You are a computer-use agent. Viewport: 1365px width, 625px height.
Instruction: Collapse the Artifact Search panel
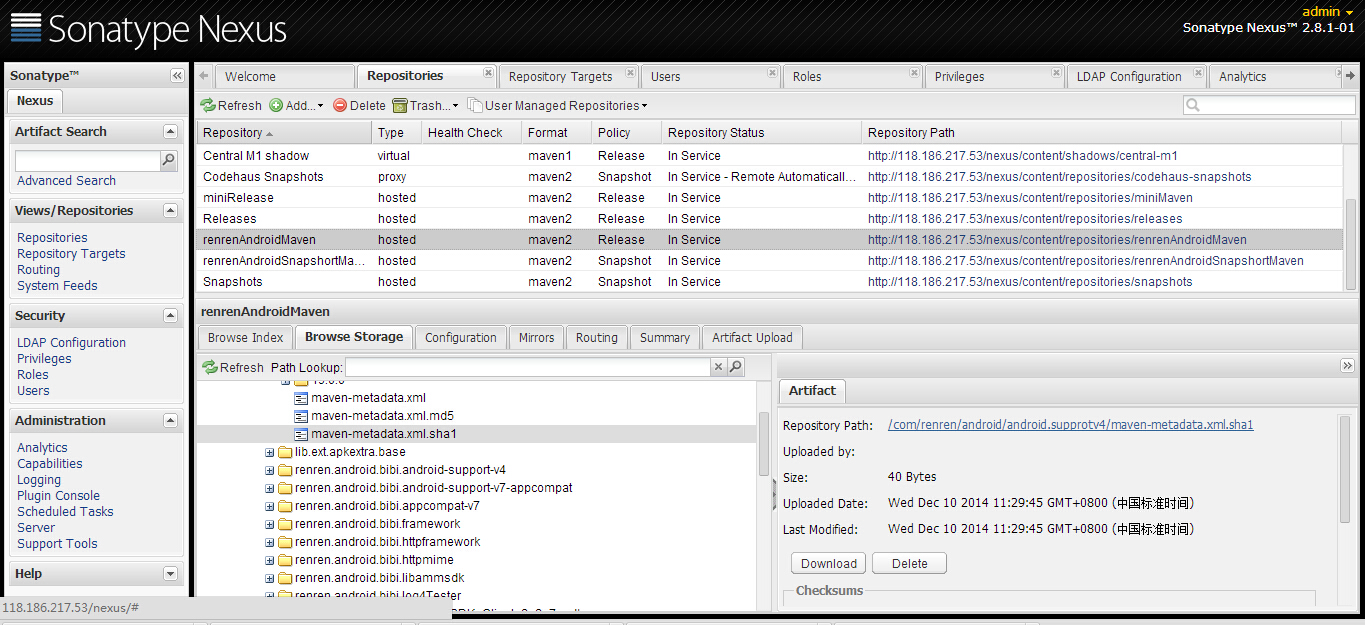pos(170,132)
